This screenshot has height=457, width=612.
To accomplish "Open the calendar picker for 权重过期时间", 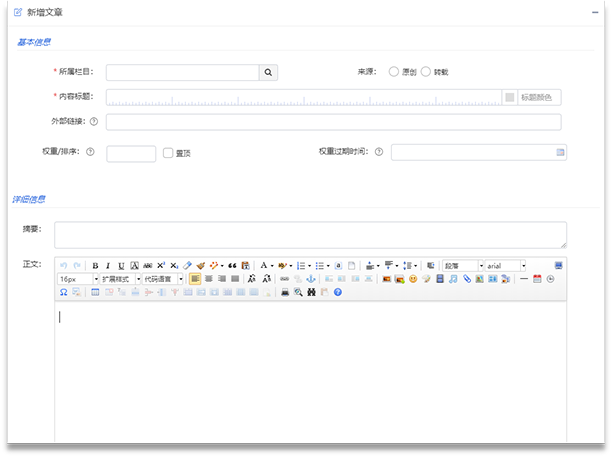I will pos(560,152).
